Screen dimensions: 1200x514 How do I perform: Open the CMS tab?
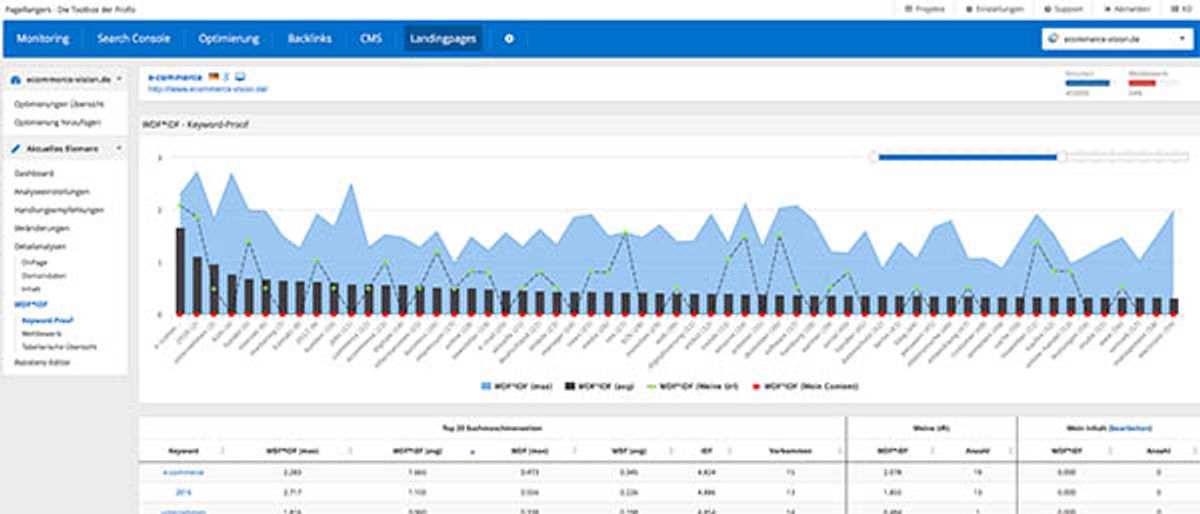(371, 39)
